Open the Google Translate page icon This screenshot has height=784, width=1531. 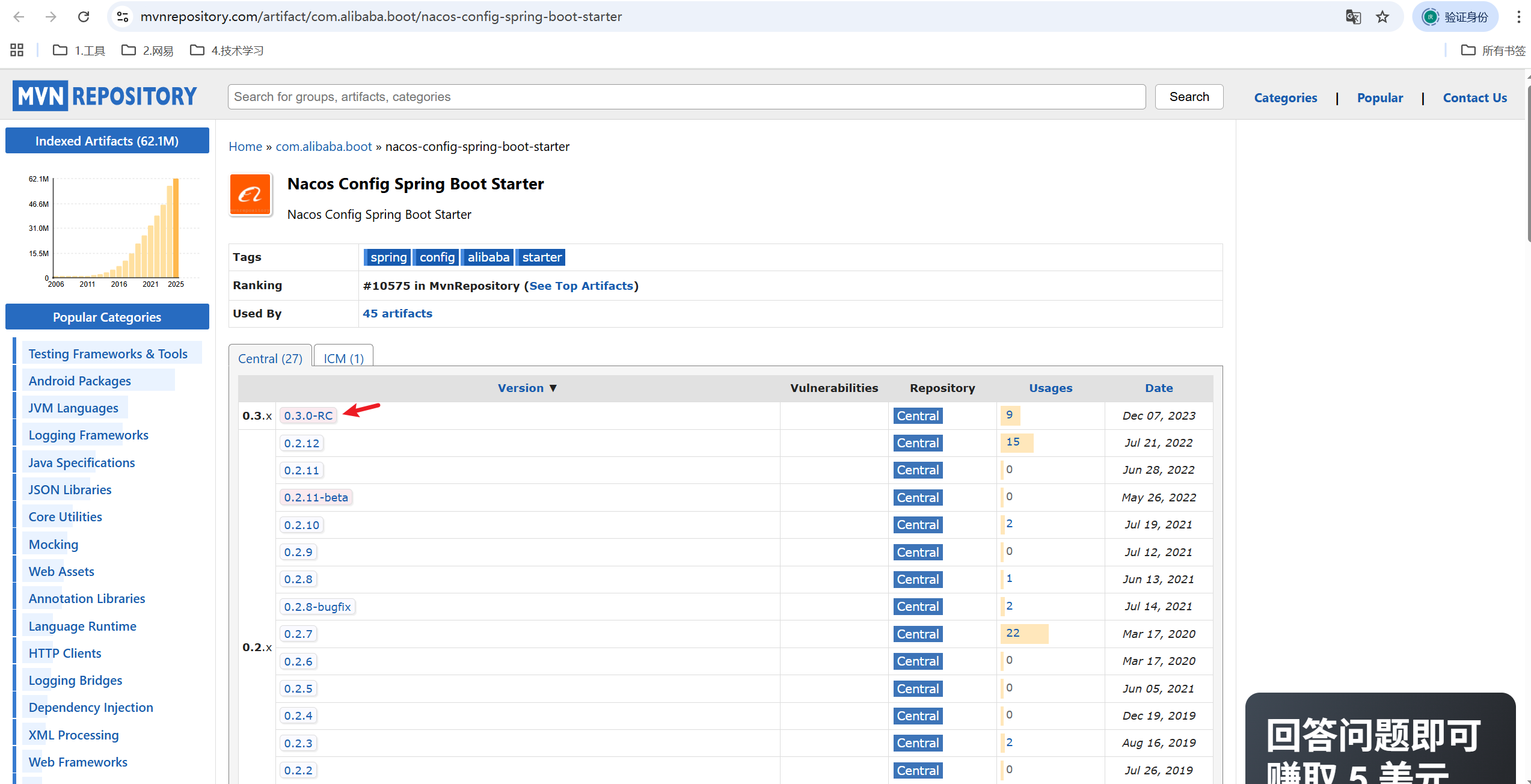point(1353,17)
